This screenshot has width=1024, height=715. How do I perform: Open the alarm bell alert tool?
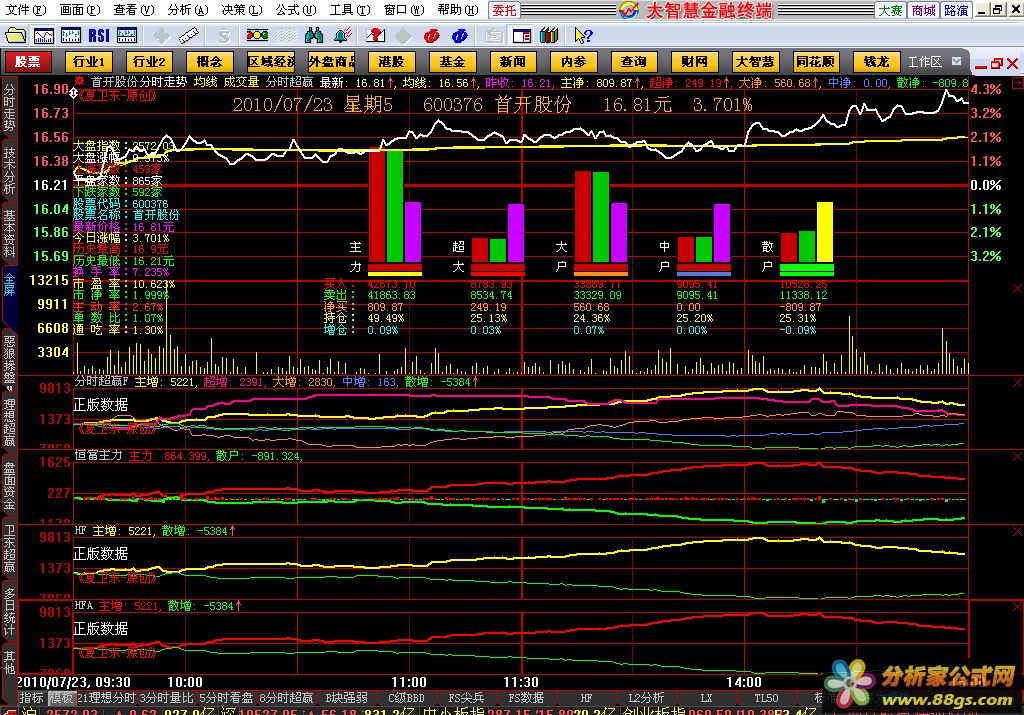point(343,35)
